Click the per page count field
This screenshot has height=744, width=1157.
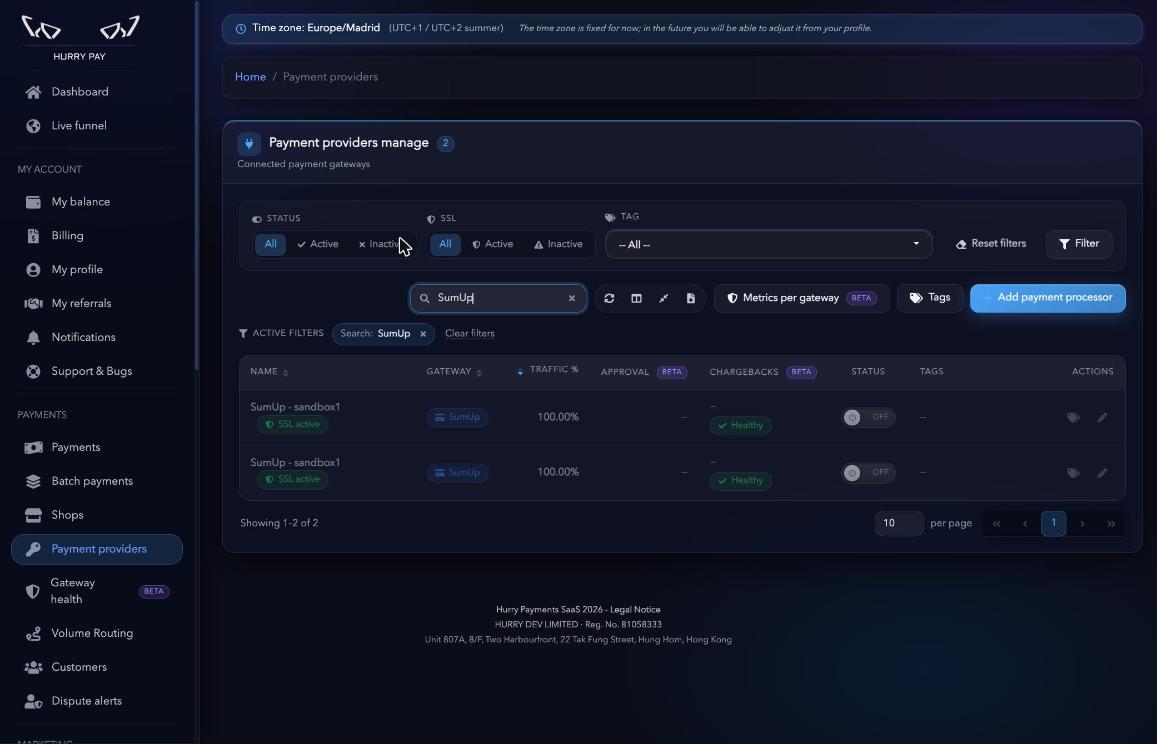[899, 523]
